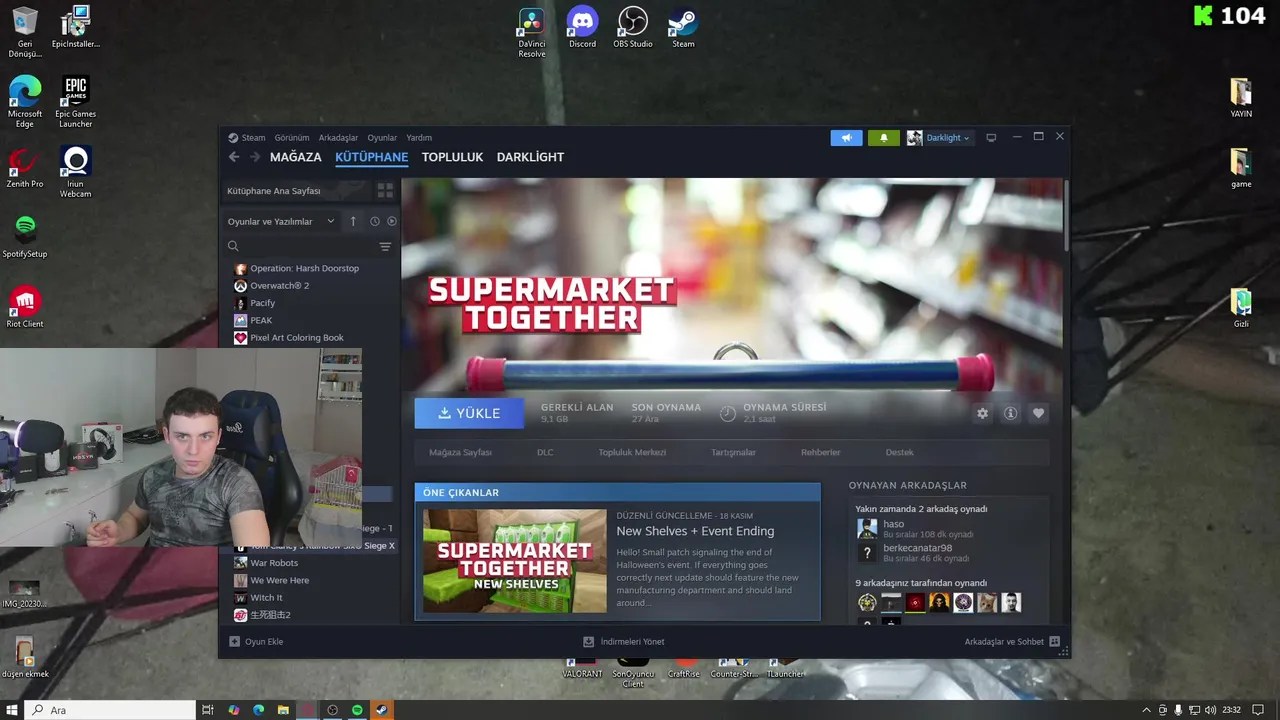Show game info circle icon
Screen dimensions: 1280x720
pos(1010,413)
